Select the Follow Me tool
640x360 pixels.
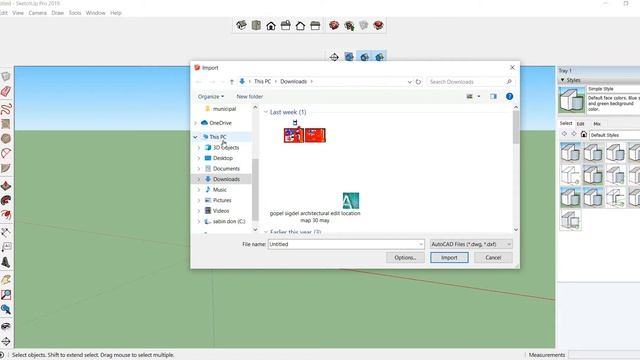pos(6,200)
